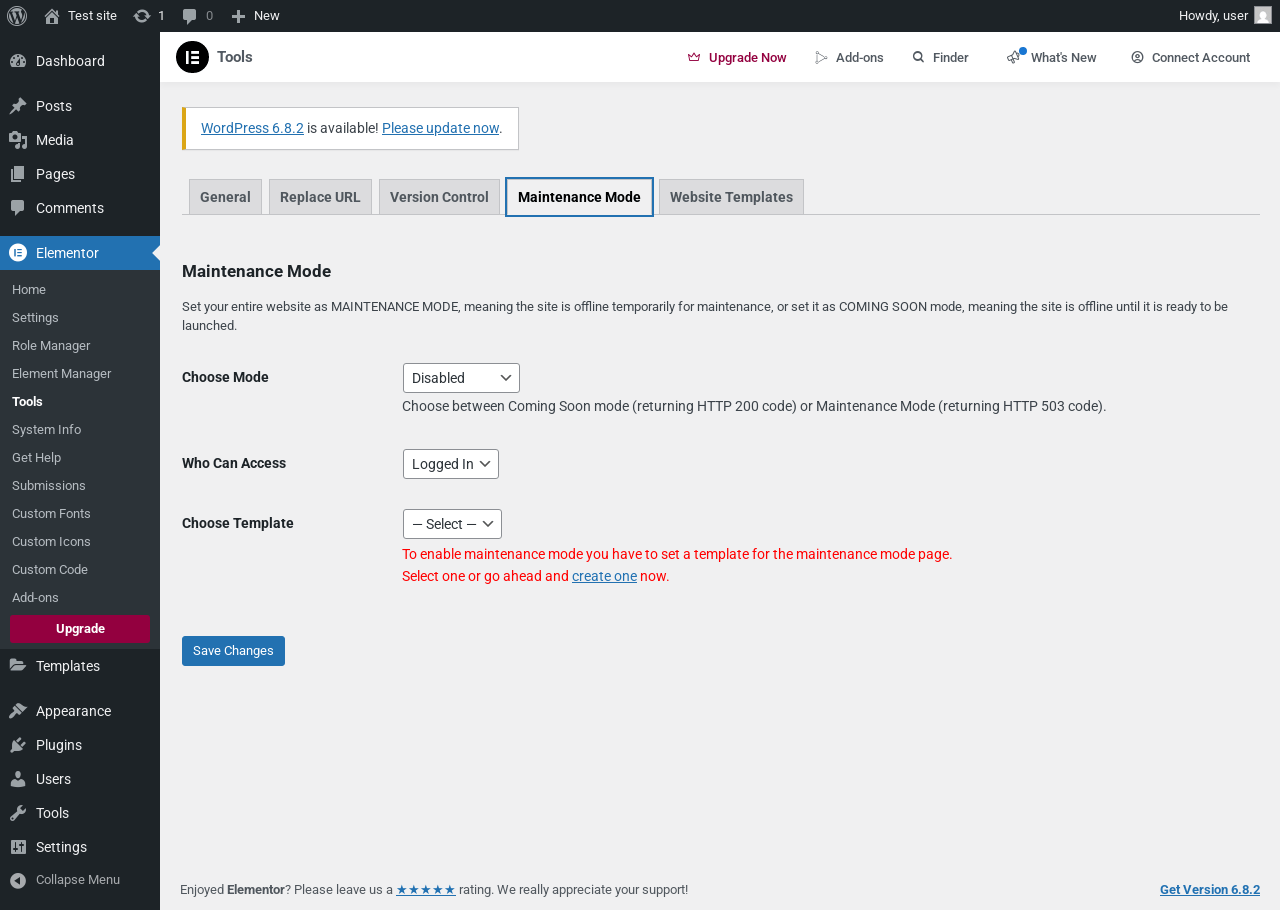The height and width of the screenshot is (910, 1280).
Task: Open the Who Can Access dropdown
Action: [451, 464]
